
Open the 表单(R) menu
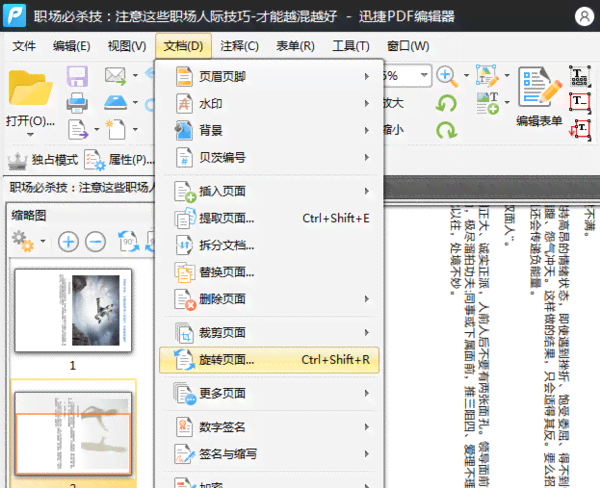[x=295, y=46]
